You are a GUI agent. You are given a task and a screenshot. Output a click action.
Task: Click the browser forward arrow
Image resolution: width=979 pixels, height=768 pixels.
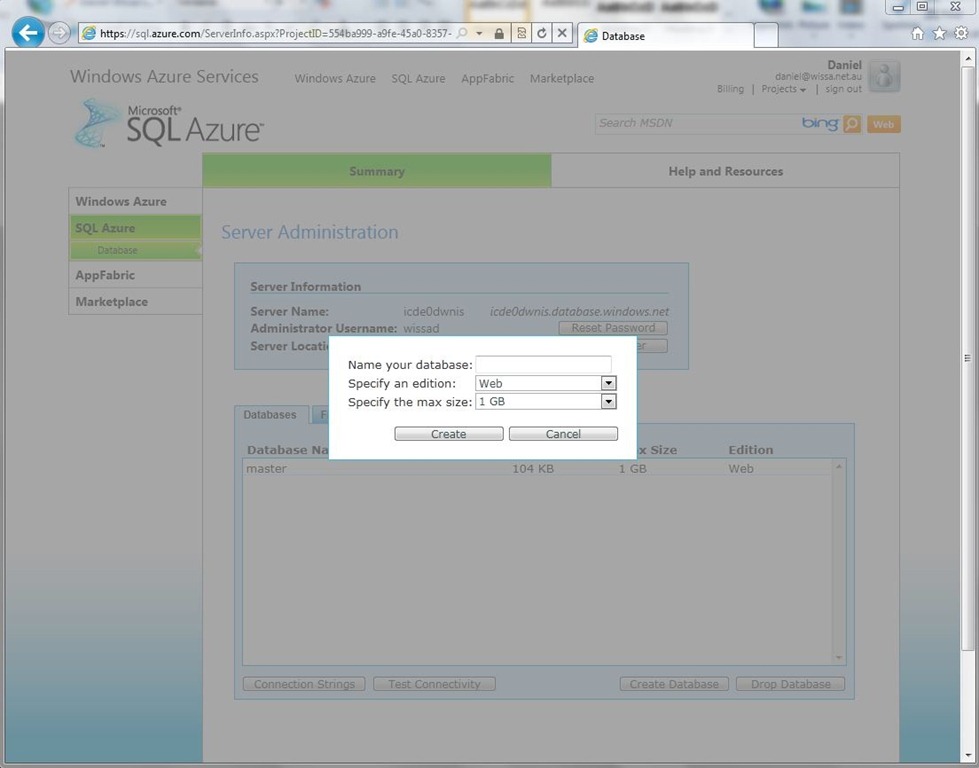pos(59,33)
